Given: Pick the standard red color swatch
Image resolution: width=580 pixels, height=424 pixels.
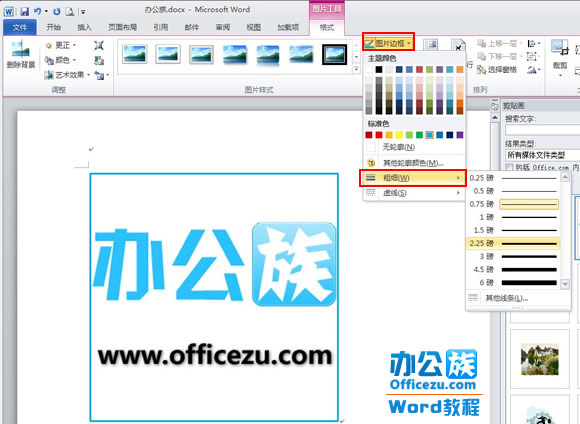Looking at the screenshot, I should 379,135.
